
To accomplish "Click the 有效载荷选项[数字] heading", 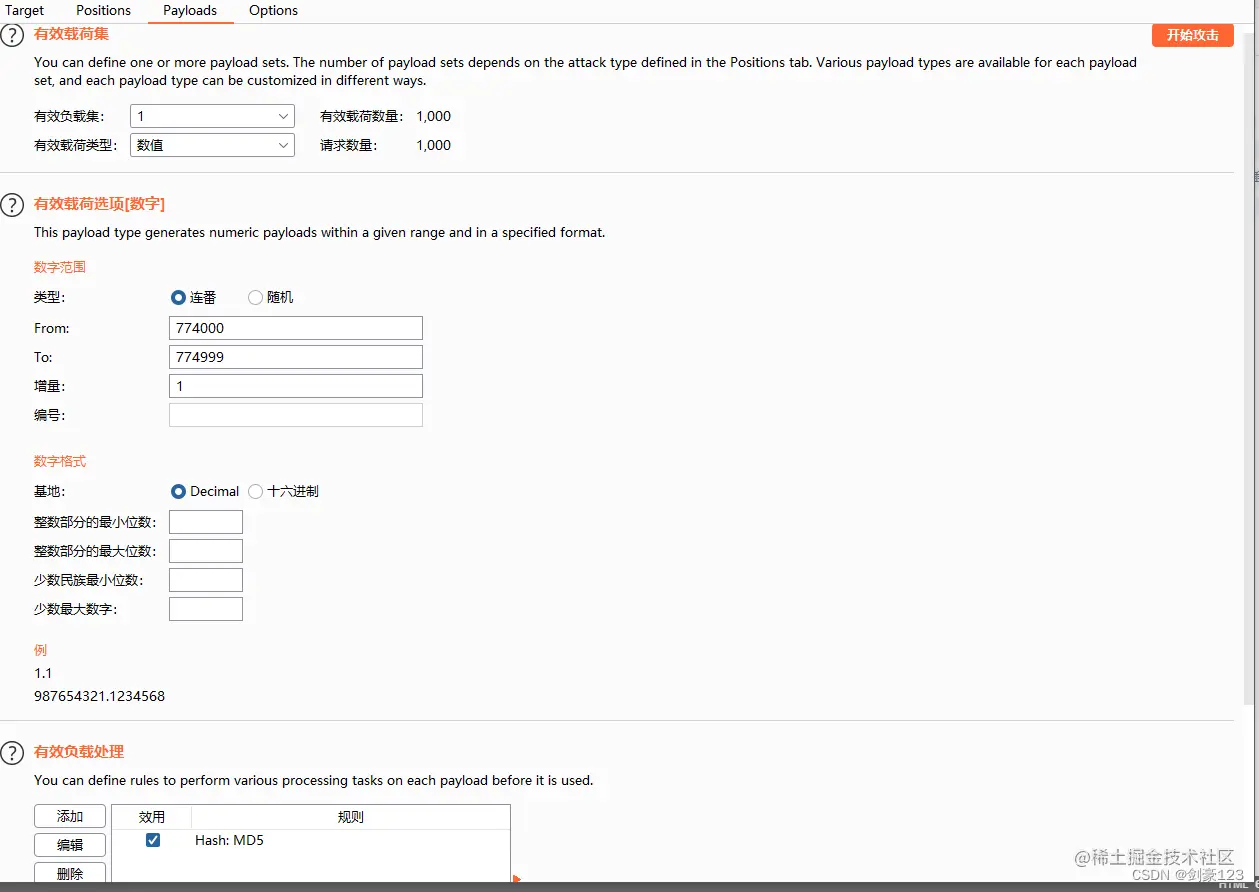I will click(x=100, y=204).
